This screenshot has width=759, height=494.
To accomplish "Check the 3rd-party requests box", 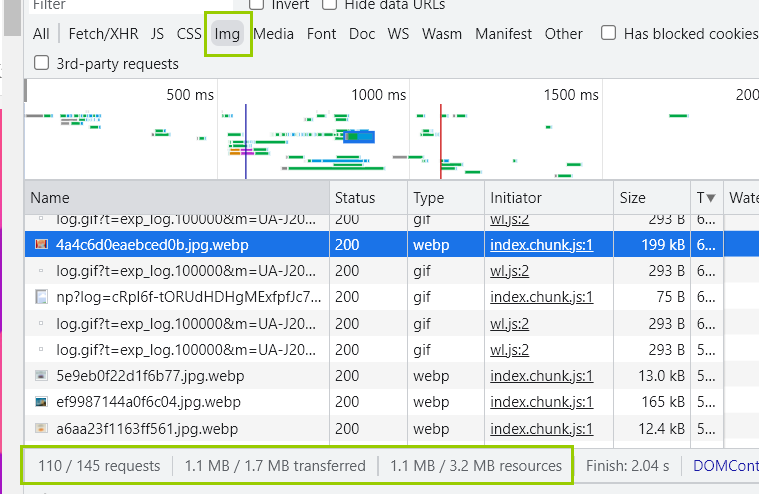I will 42,63.
